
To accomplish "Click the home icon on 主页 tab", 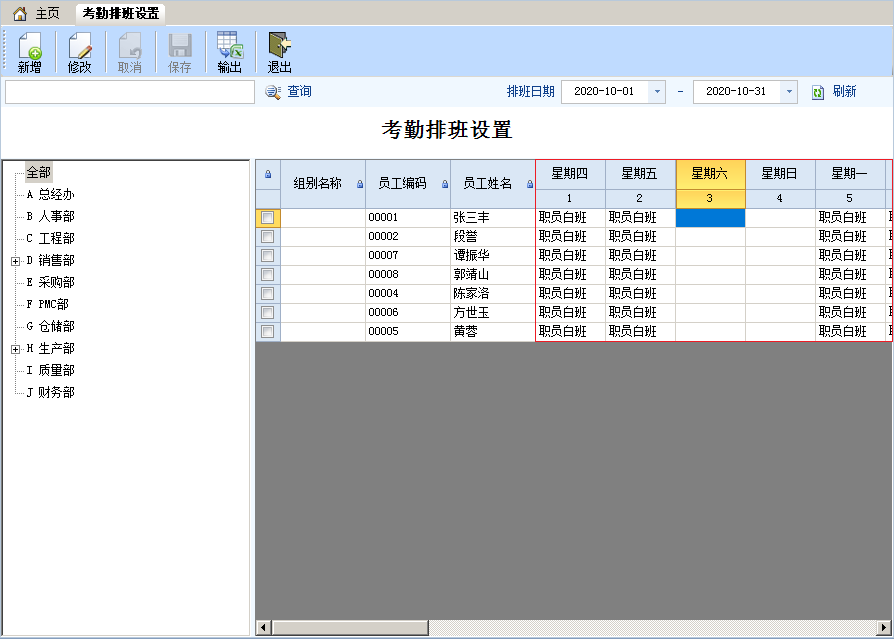I will pos(20,14).
